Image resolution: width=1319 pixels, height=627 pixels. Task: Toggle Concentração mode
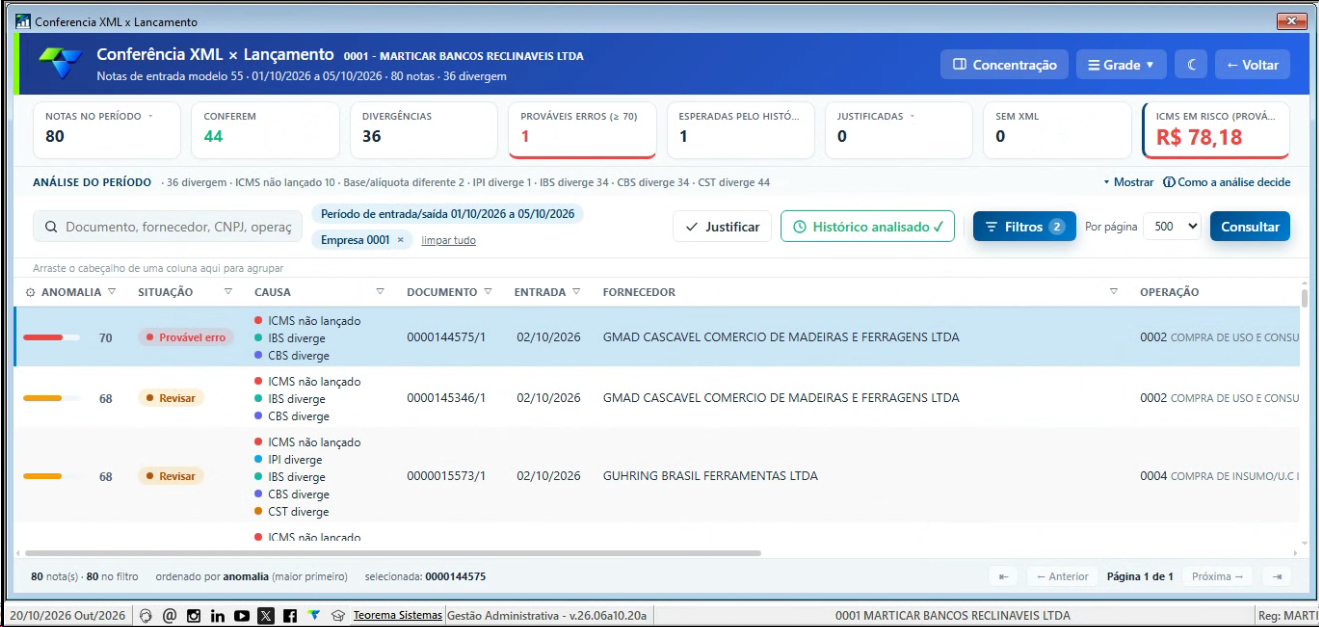click(1004, 65)
